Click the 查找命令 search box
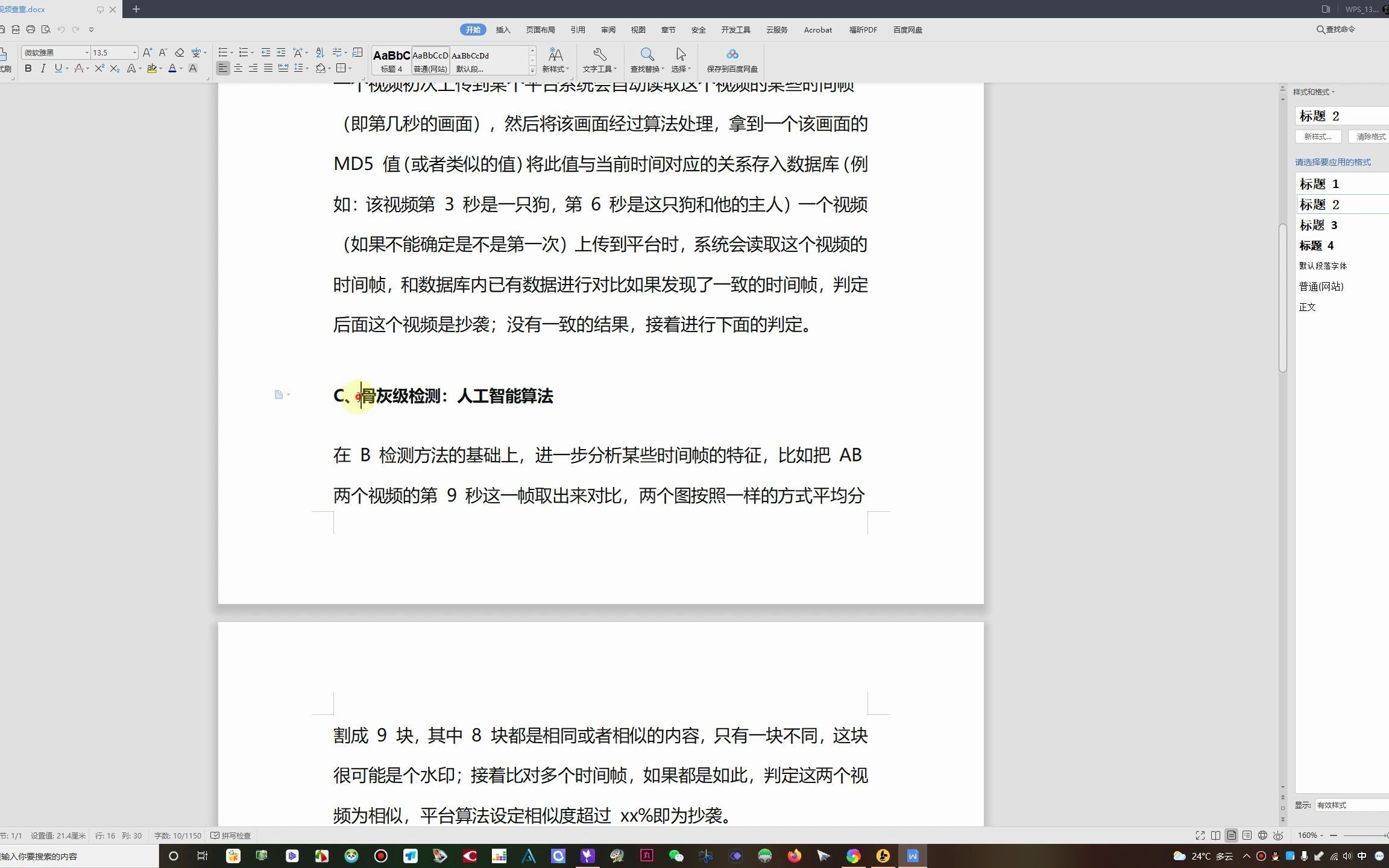Screen dimensions: 1389x868 1336,30
